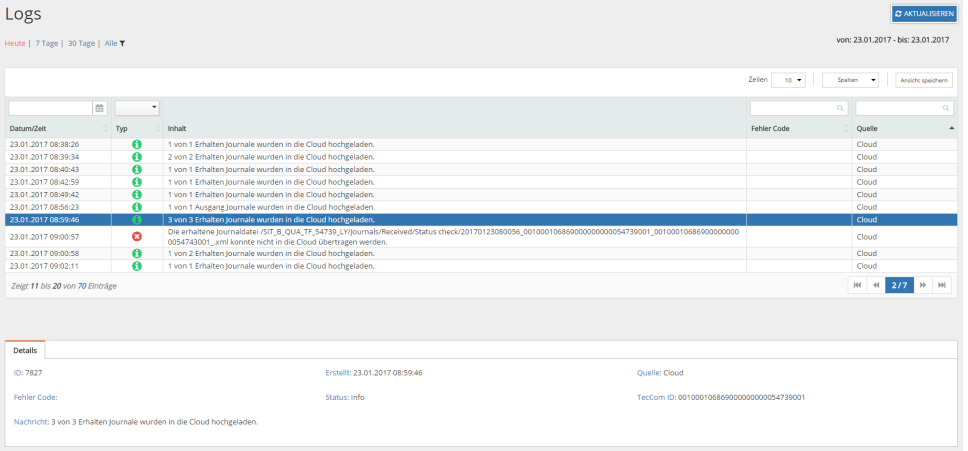
Task: Go to the next page of results
Action: click(923, 285)
